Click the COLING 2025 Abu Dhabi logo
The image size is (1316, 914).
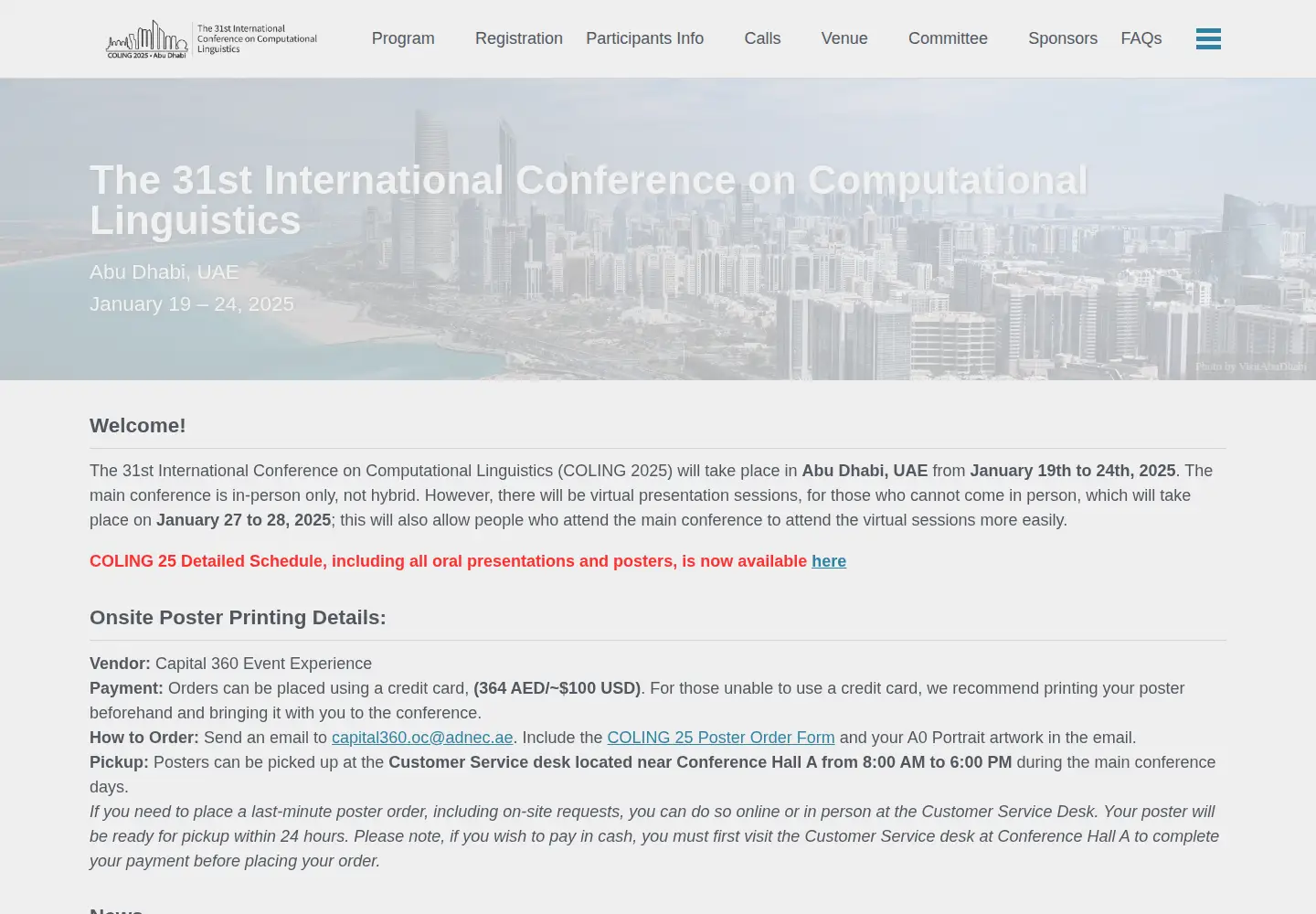(211, 39)
